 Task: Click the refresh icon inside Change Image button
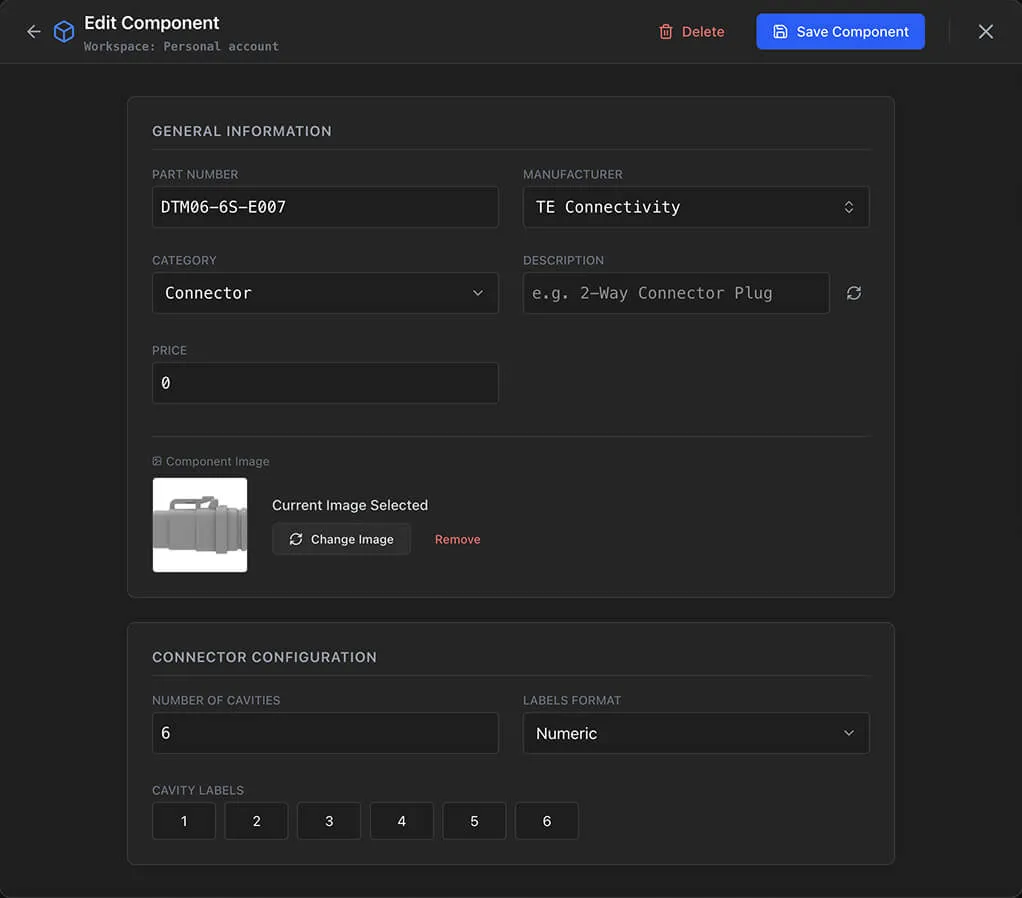coord(296,539)
